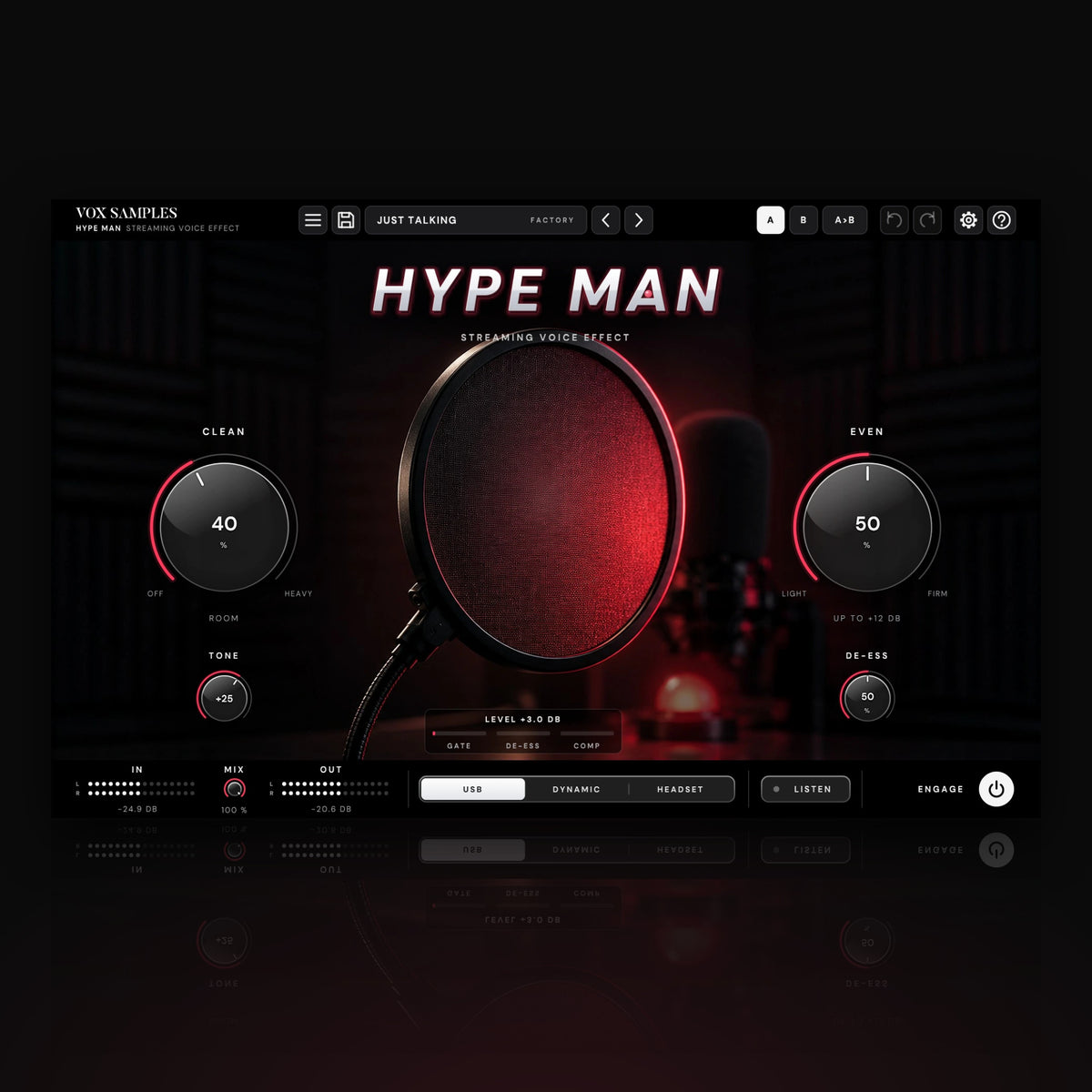Toggle the Engage power button
The height and width of the screenshot is (1092, 1092).
click(996, 789)
